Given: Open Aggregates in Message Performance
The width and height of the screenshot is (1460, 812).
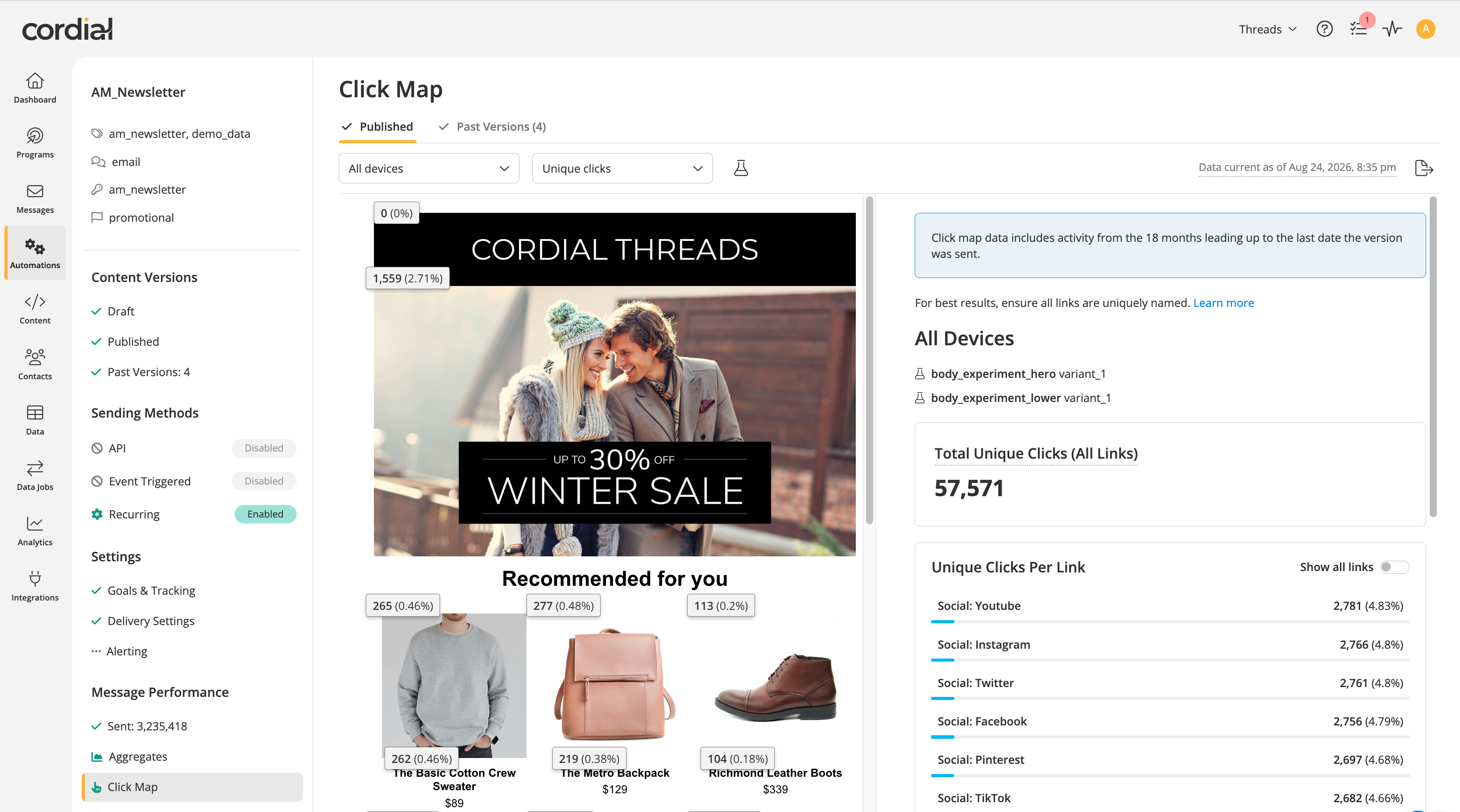Looking at the screenshot, I should click(138, 757).
